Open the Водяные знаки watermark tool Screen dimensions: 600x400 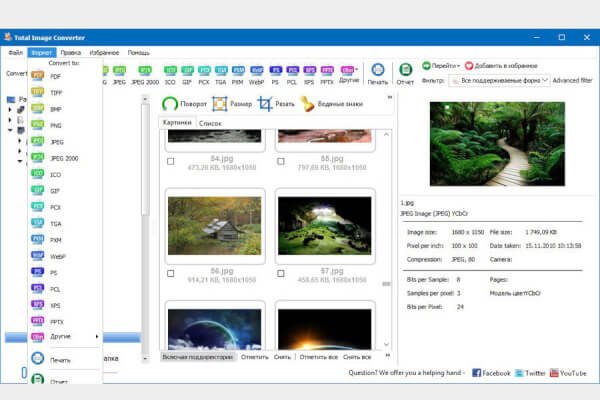pyautogui.click(x=331, y=104)
